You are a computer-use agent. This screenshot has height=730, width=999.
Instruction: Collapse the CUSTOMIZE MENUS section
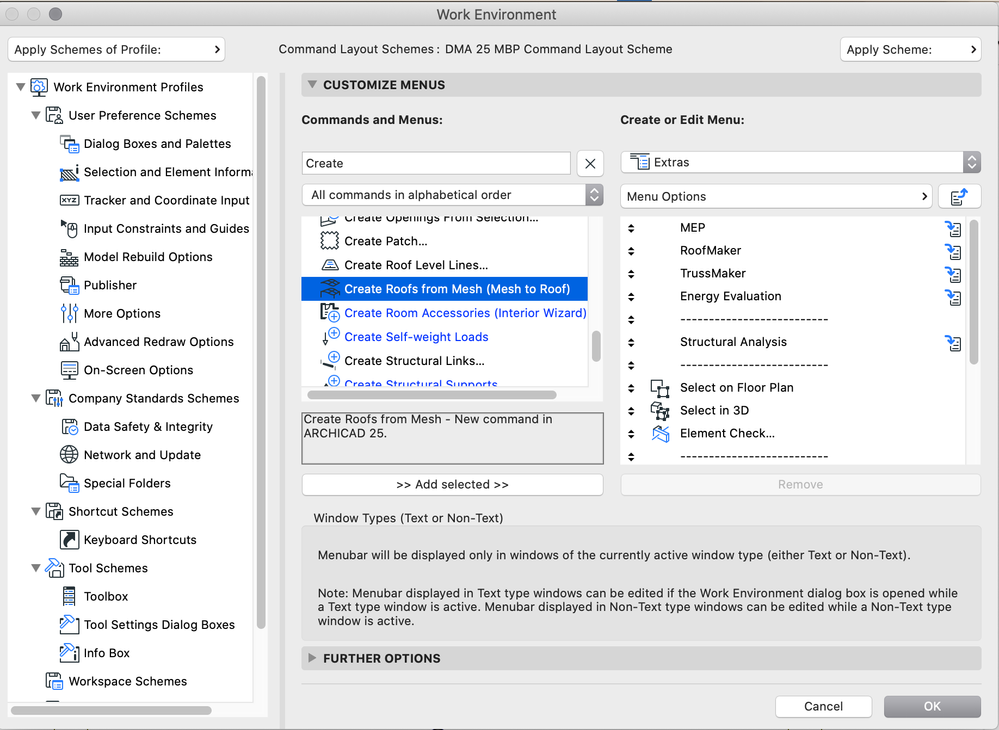(x=312, y=85)
